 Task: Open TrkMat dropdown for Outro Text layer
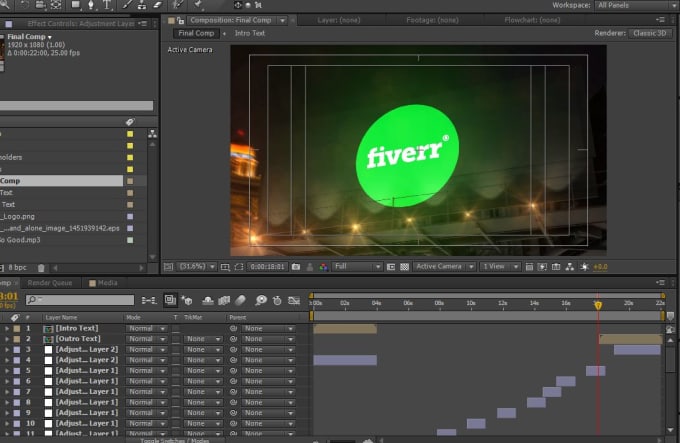click(203, 339)
